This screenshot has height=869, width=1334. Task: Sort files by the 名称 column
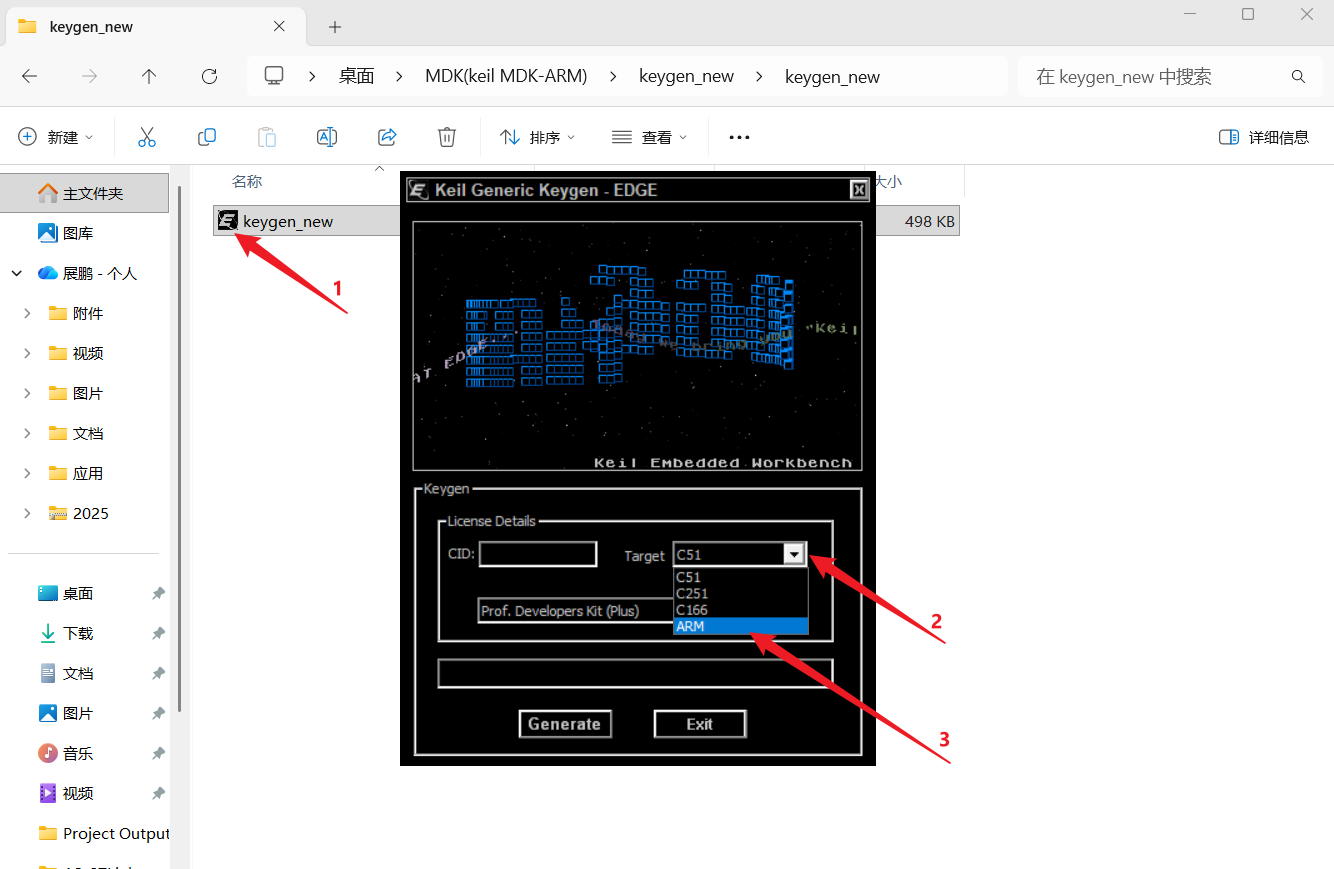(247, 181)
